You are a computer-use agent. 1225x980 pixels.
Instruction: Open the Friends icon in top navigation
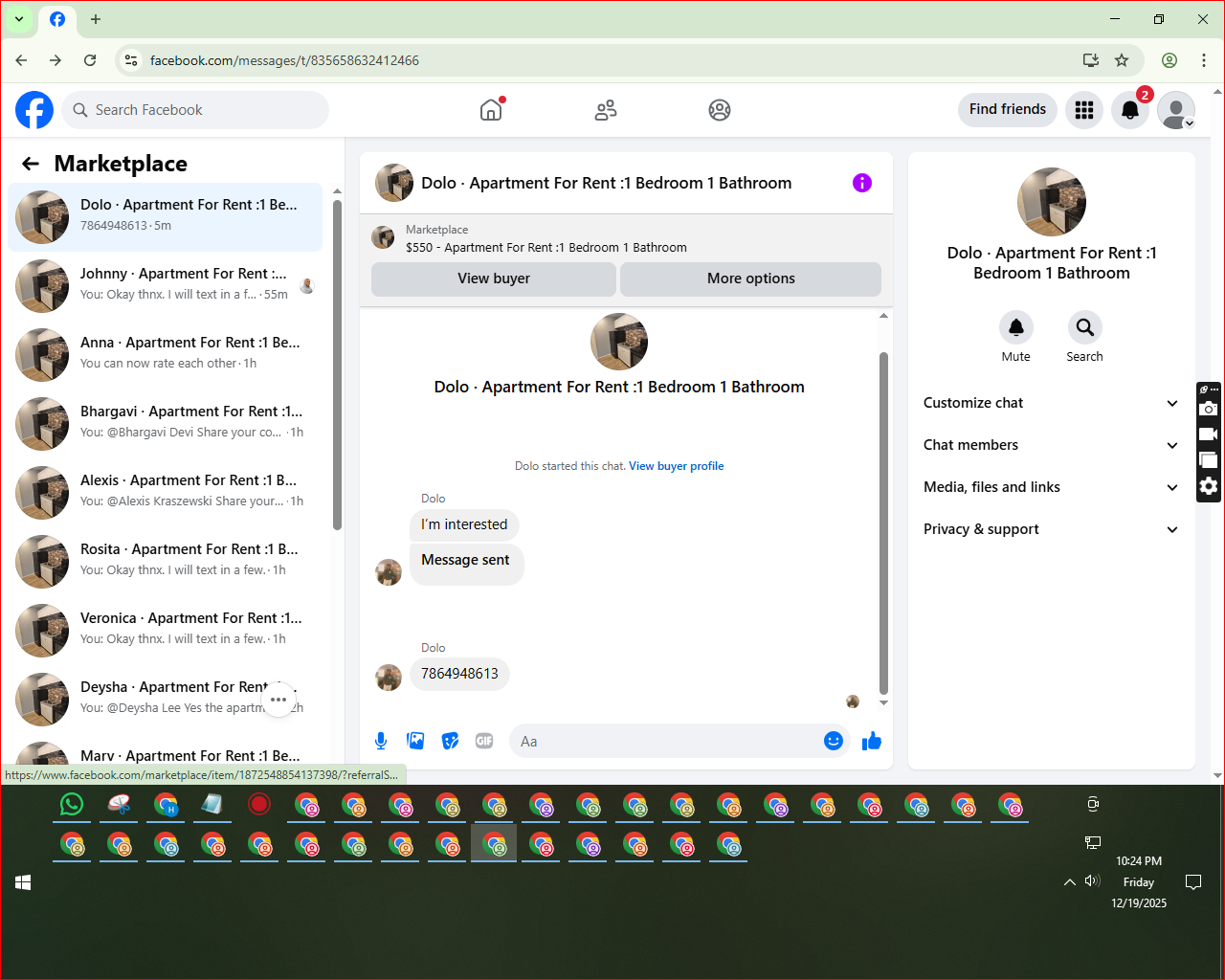606,110
